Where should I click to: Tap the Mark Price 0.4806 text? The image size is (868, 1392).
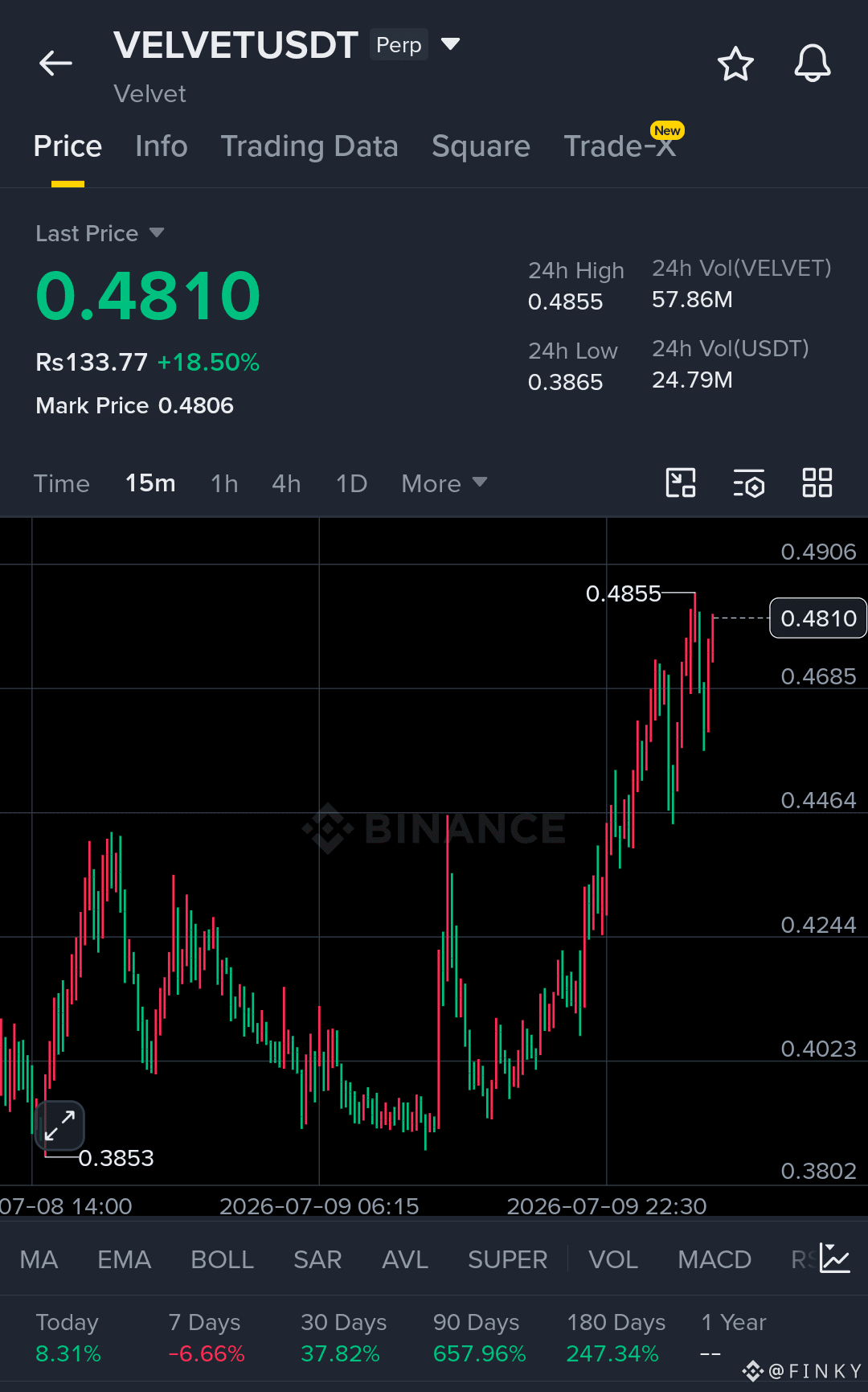[x=134, y=405]
